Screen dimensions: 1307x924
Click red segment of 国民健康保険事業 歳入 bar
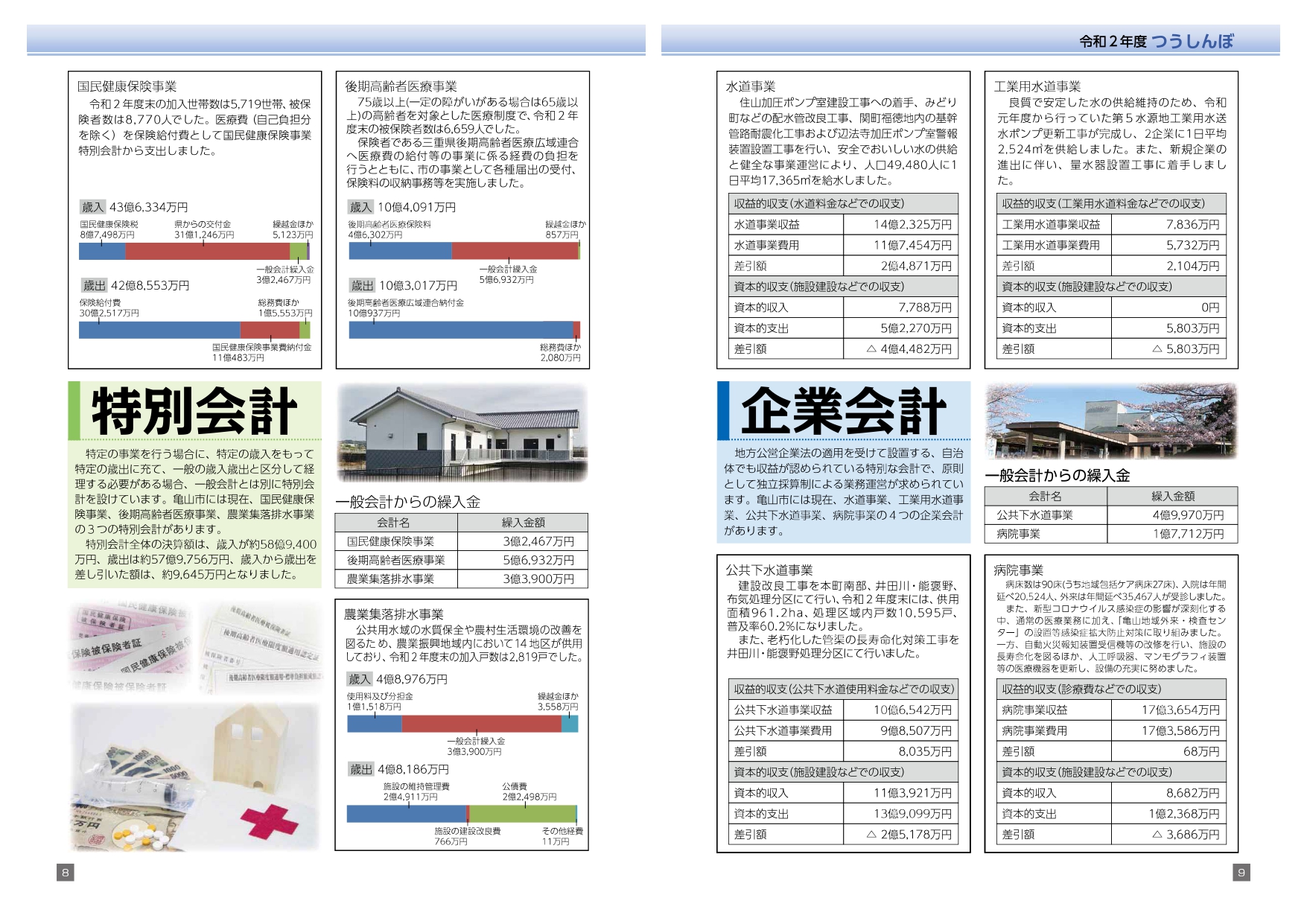207,251
